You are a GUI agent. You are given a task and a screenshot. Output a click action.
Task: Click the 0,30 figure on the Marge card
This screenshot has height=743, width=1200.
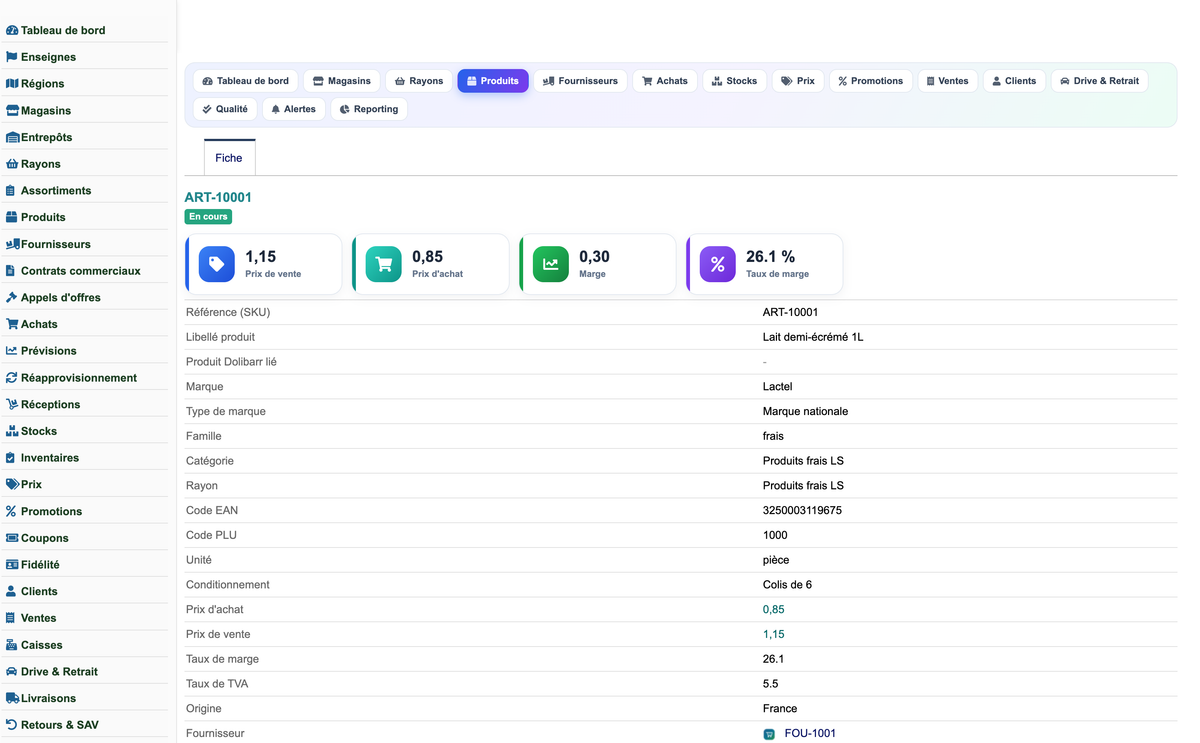(594, 257)
